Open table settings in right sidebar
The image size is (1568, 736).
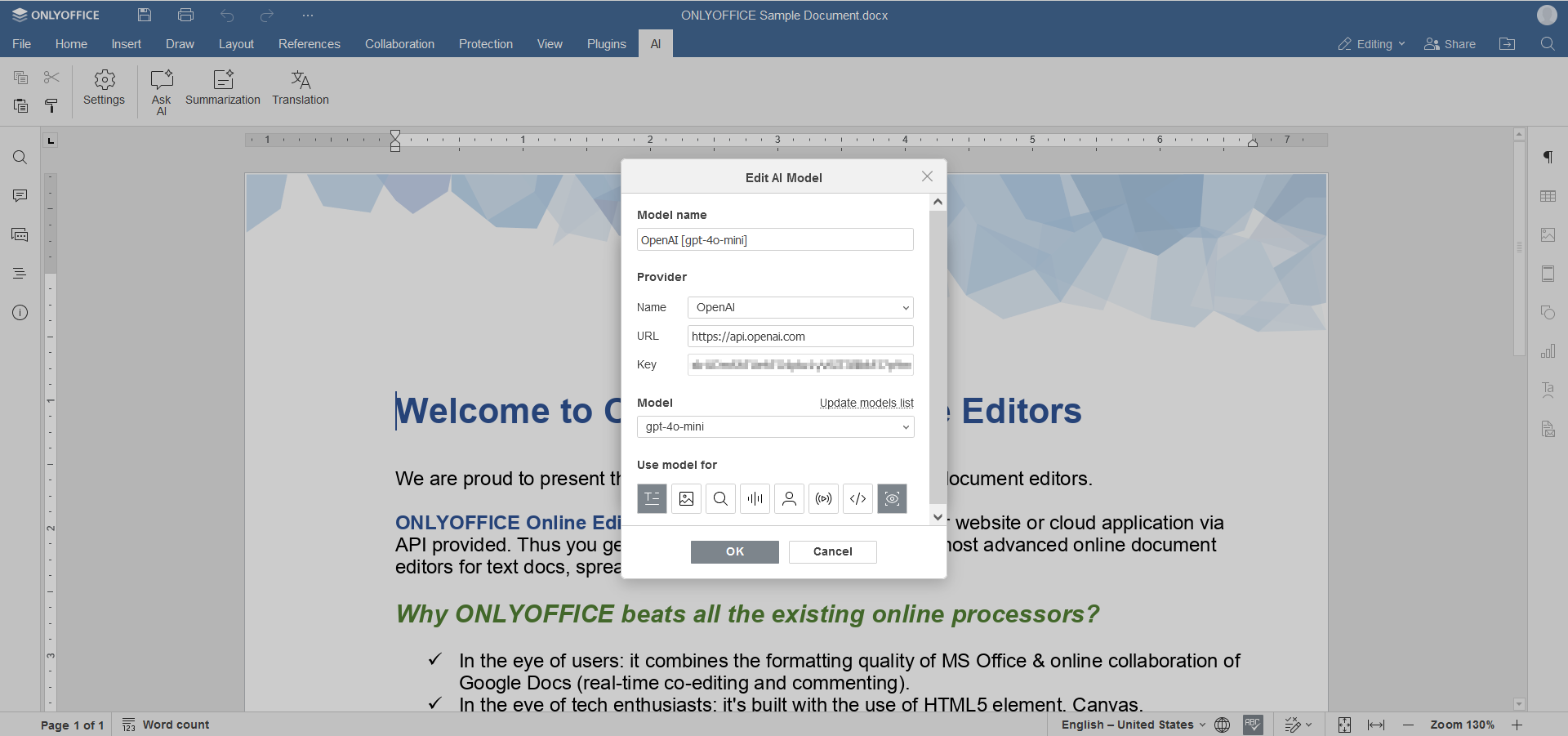click(1548, 196)
